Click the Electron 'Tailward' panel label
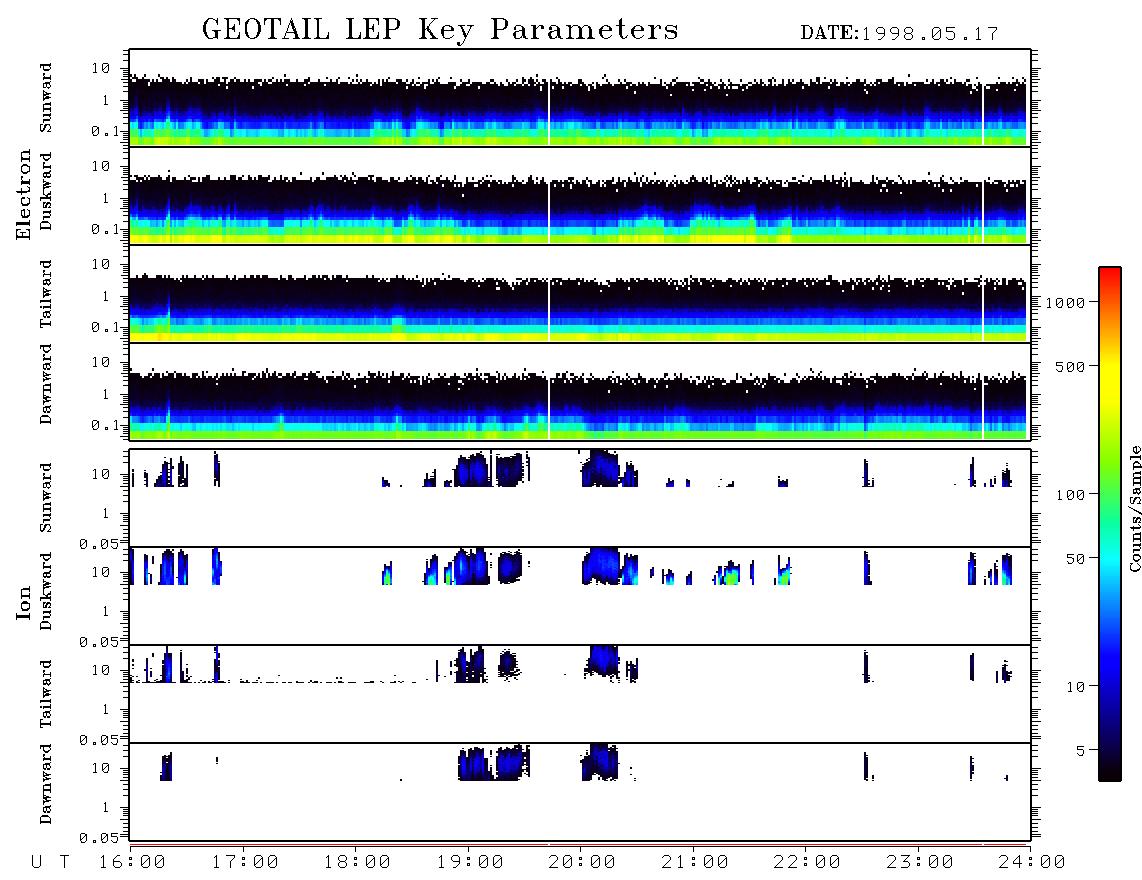This screenshot has height=880, width=1142. [46, 293]
